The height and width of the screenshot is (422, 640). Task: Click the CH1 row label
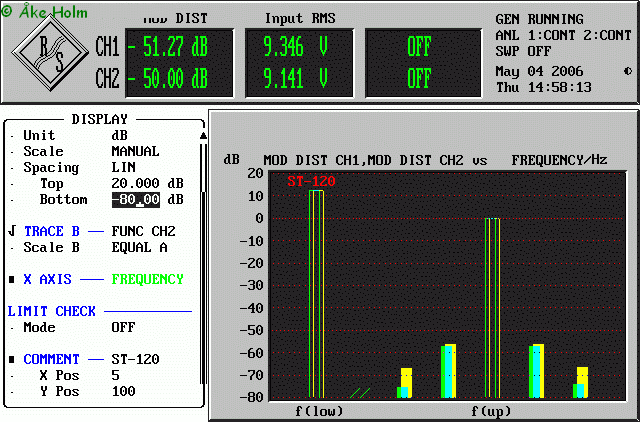coord(107,47)
